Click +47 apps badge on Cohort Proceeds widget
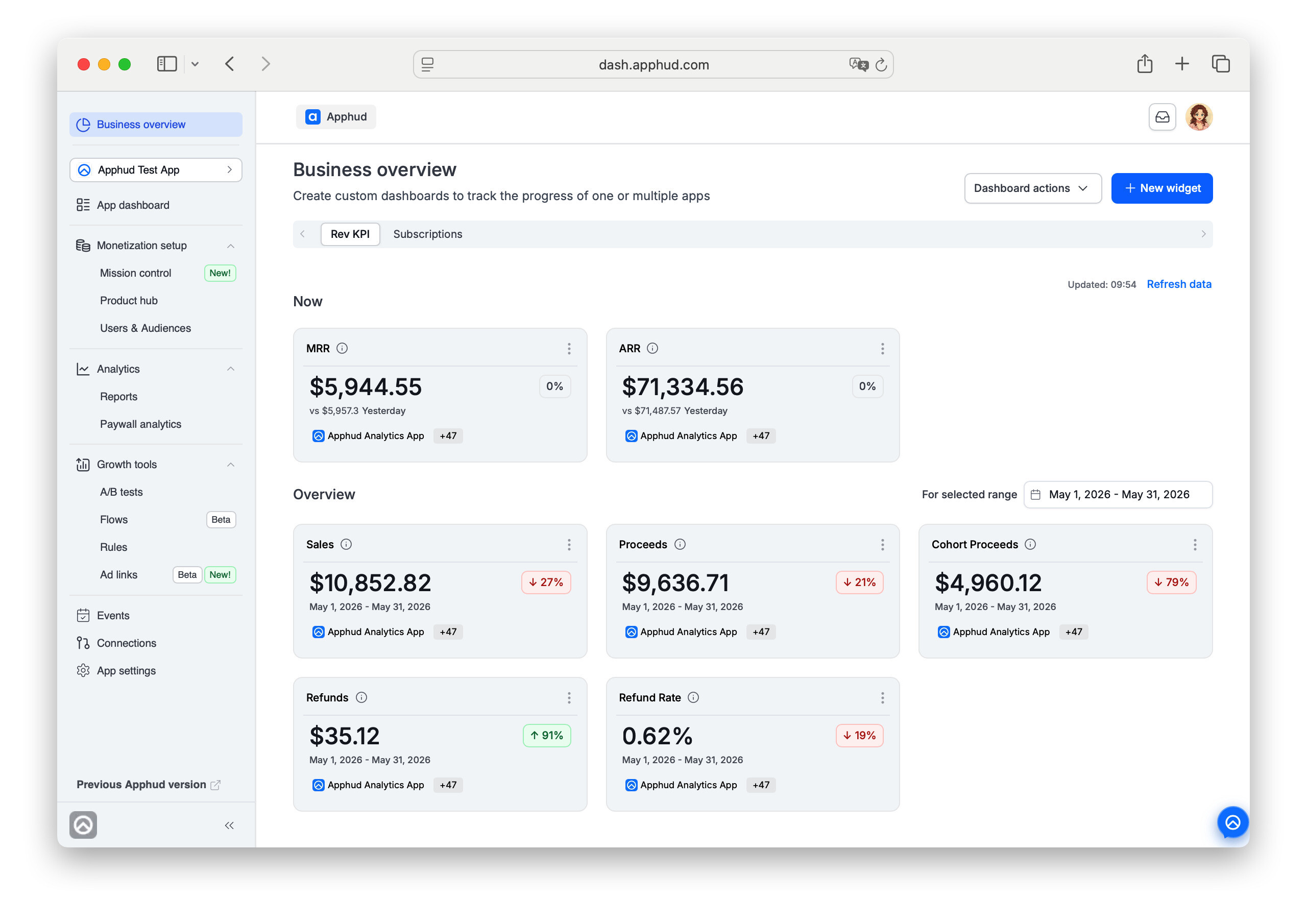This screenshot has width=1307, height=924. point(1074,632)
